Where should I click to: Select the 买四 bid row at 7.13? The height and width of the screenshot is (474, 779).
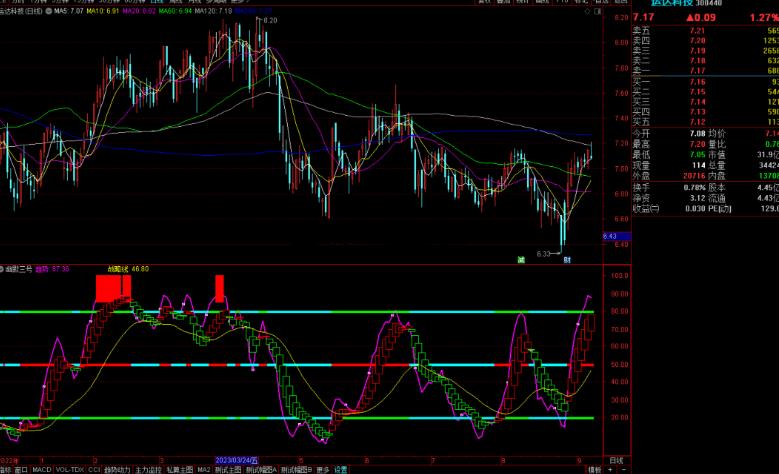(705, 112)
